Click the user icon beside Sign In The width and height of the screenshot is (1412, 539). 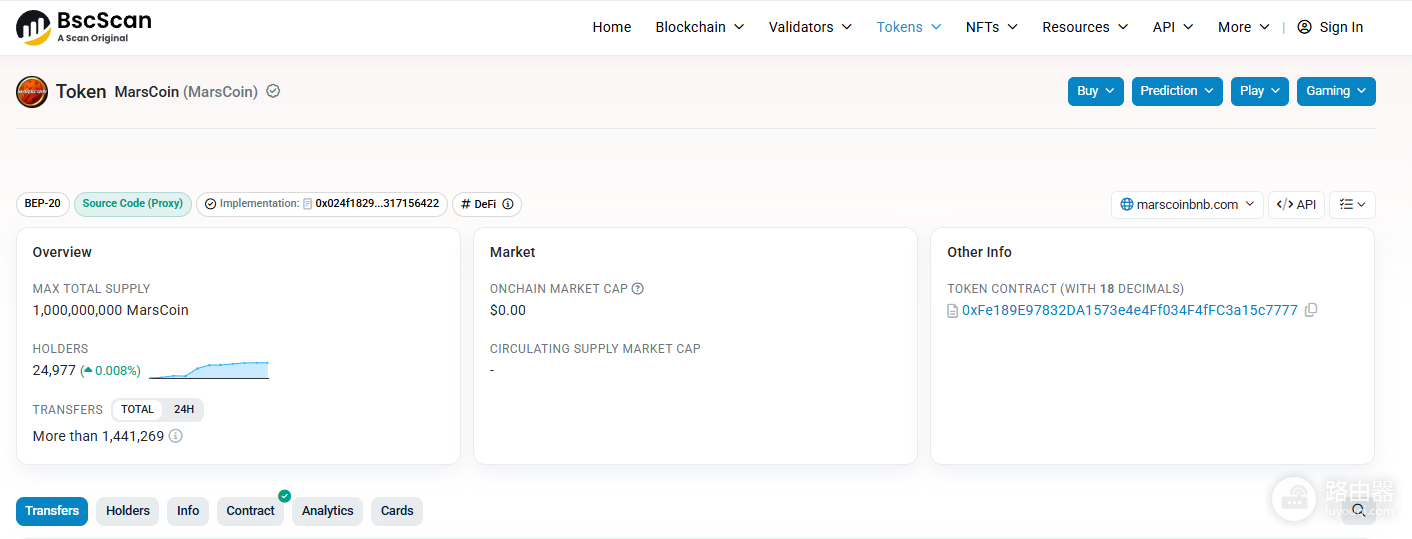1304,27
